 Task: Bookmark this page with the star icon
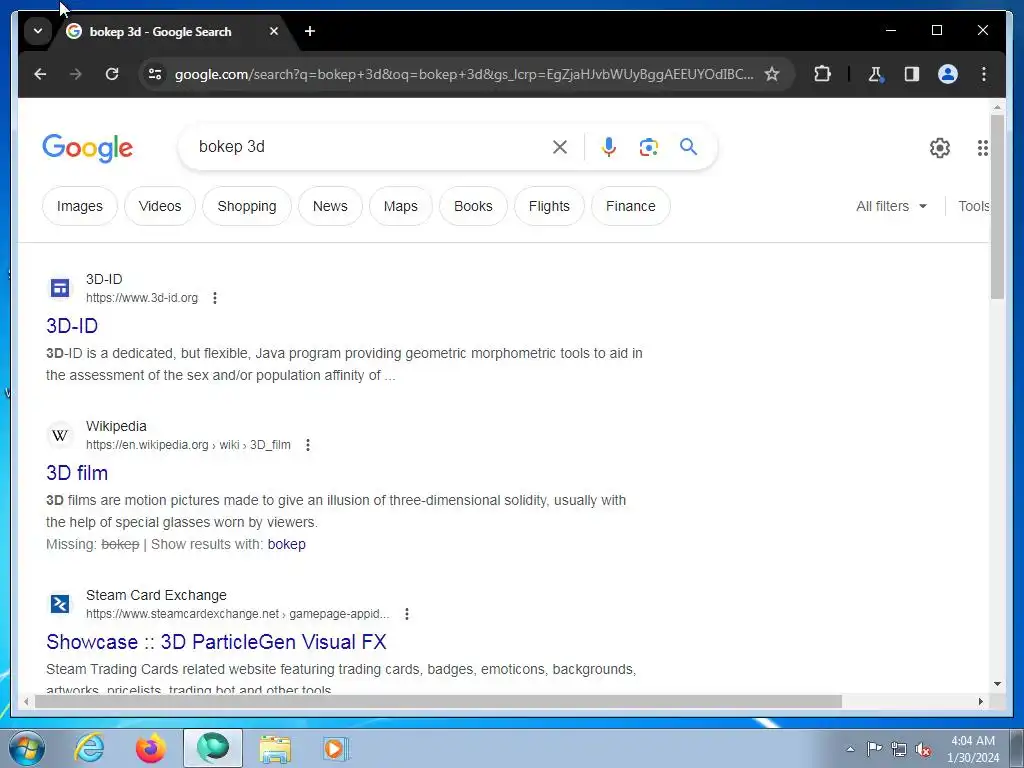(x=772, y=74)
